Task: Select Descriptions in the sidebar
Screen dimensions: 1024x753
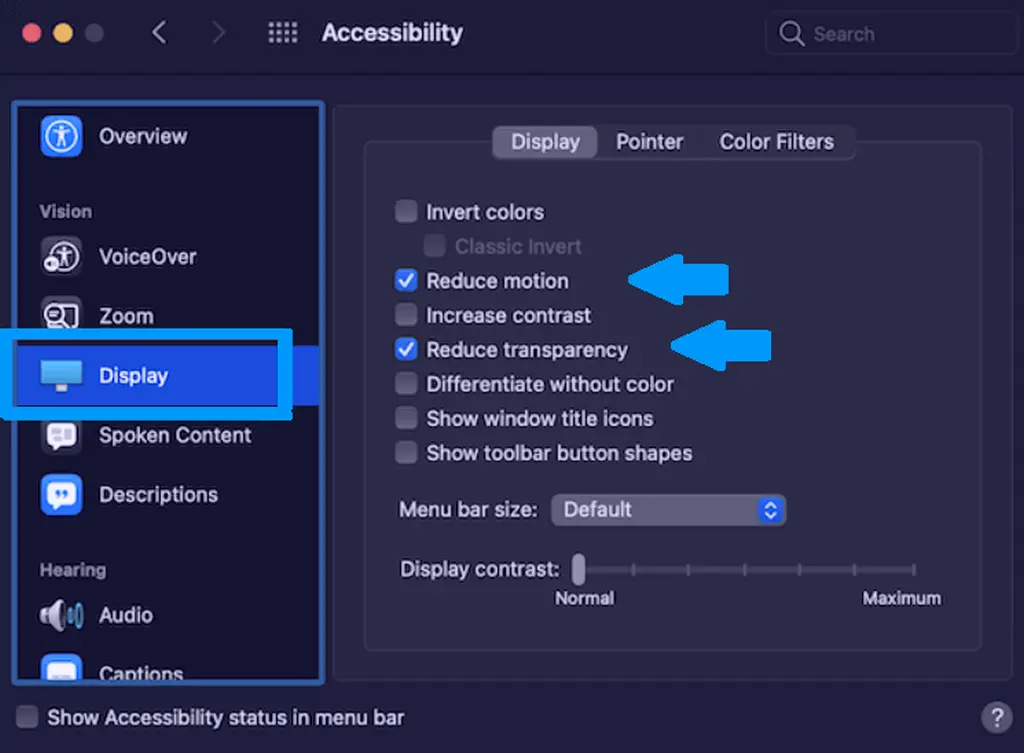Action: click(x=159, y=495)
